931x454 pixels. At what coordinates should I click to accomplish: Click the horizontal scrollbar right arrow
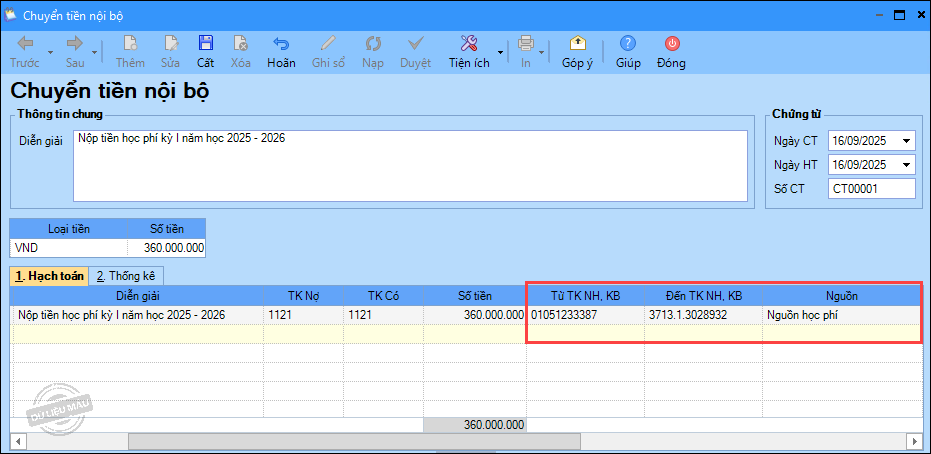(x=912, y=441)
